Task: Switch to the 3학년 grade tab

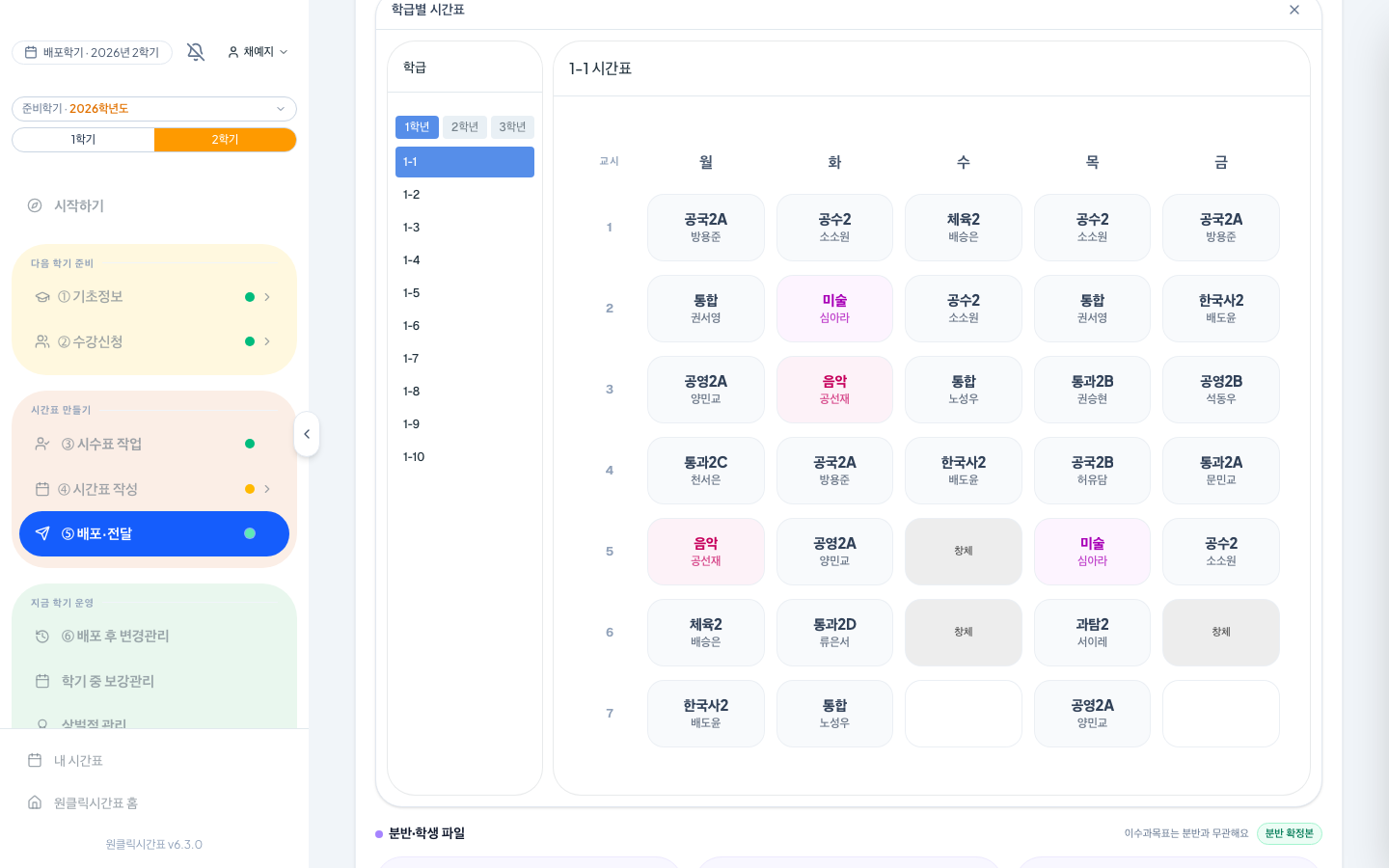Action: pyautogui.click(x=512, y=127)
